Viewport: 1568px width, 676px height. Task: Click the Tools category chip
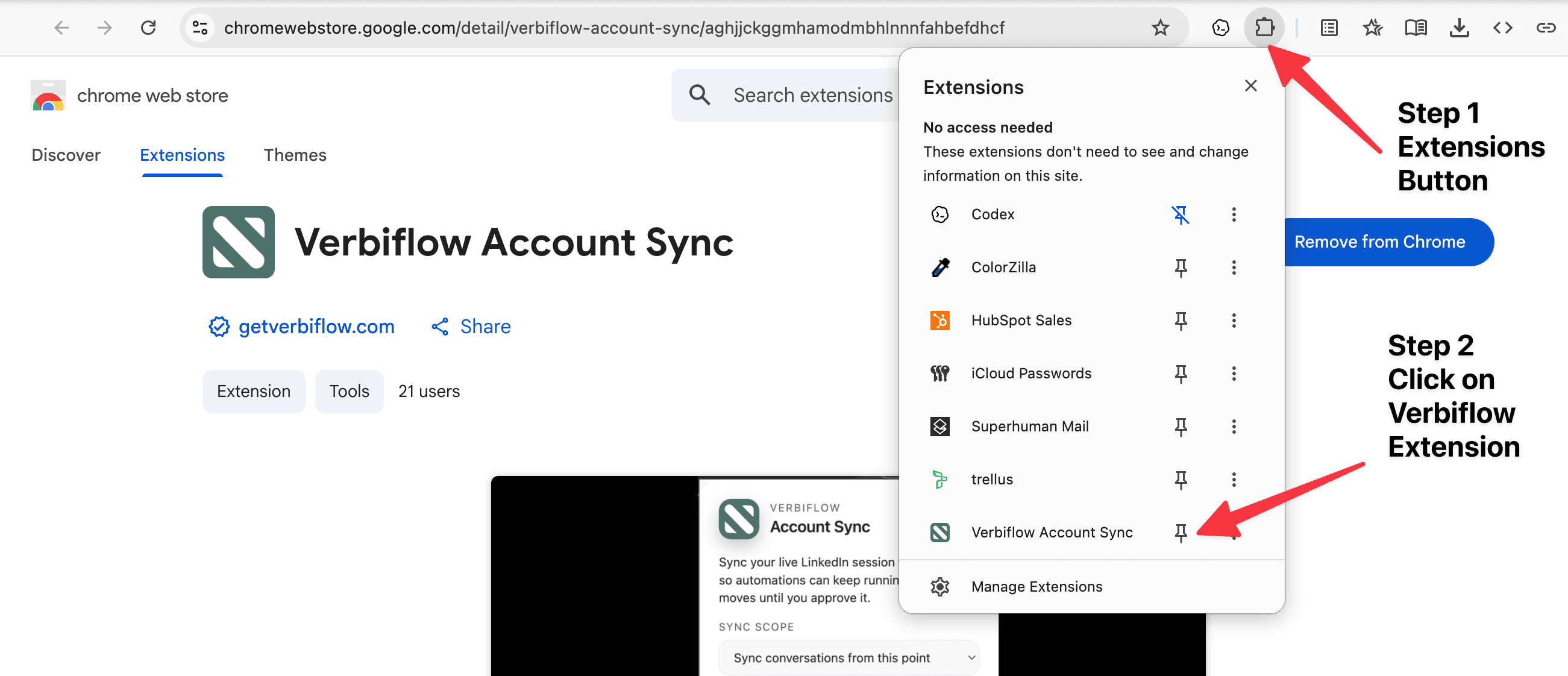[349, 390]
